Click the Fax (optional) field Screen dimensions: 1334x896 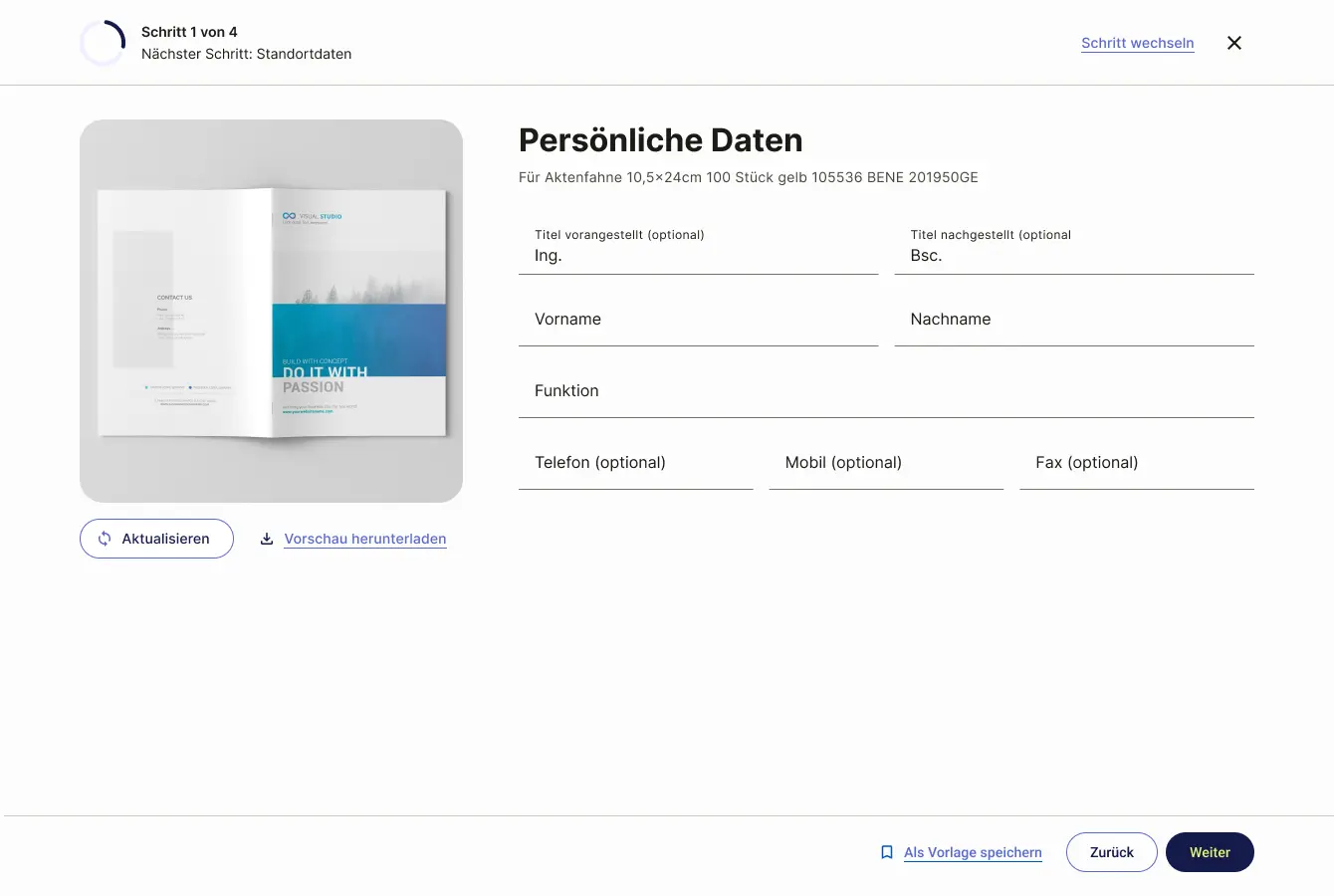point(1136,462)
